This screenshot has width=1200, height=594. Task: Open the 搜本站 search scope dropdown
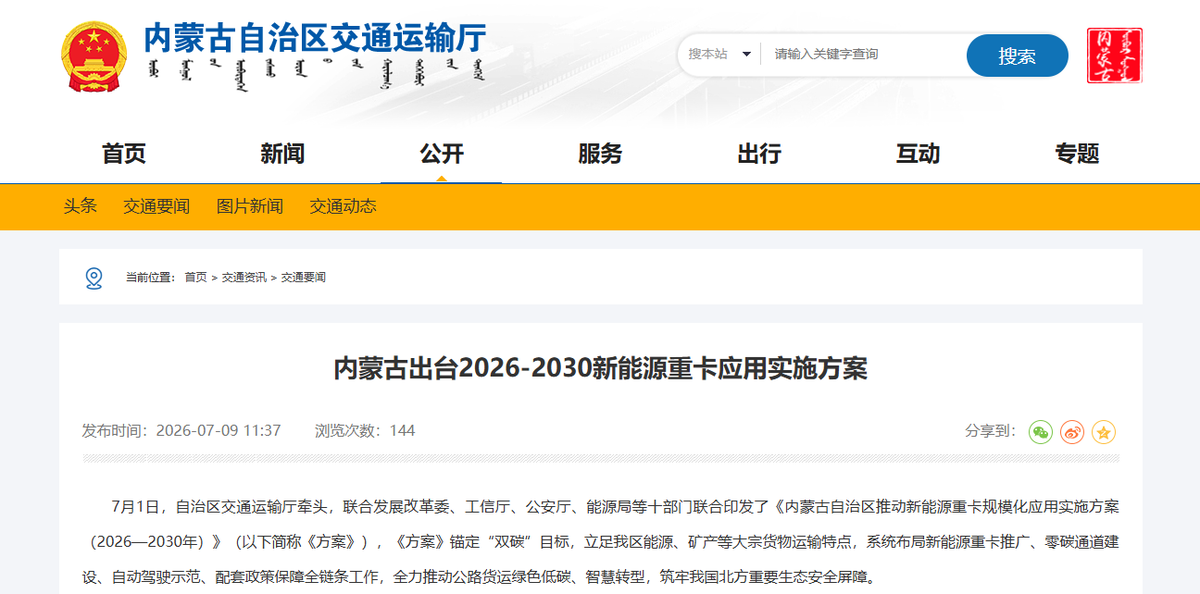(x=719, y=54)
